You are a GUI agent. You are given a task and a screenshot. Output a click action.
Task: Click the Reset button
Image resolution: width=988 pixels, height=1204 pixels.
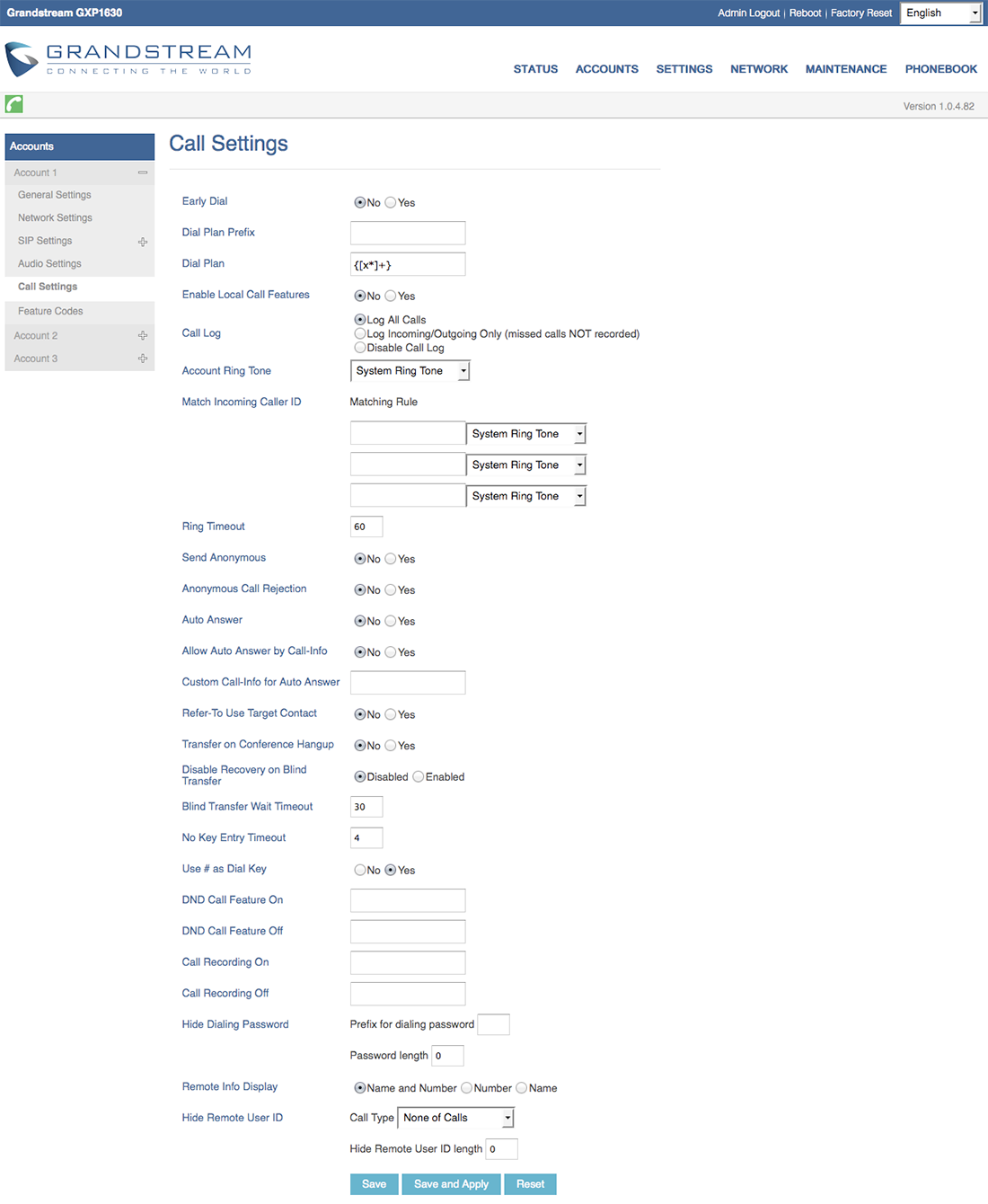click(x=531, y=1184)
